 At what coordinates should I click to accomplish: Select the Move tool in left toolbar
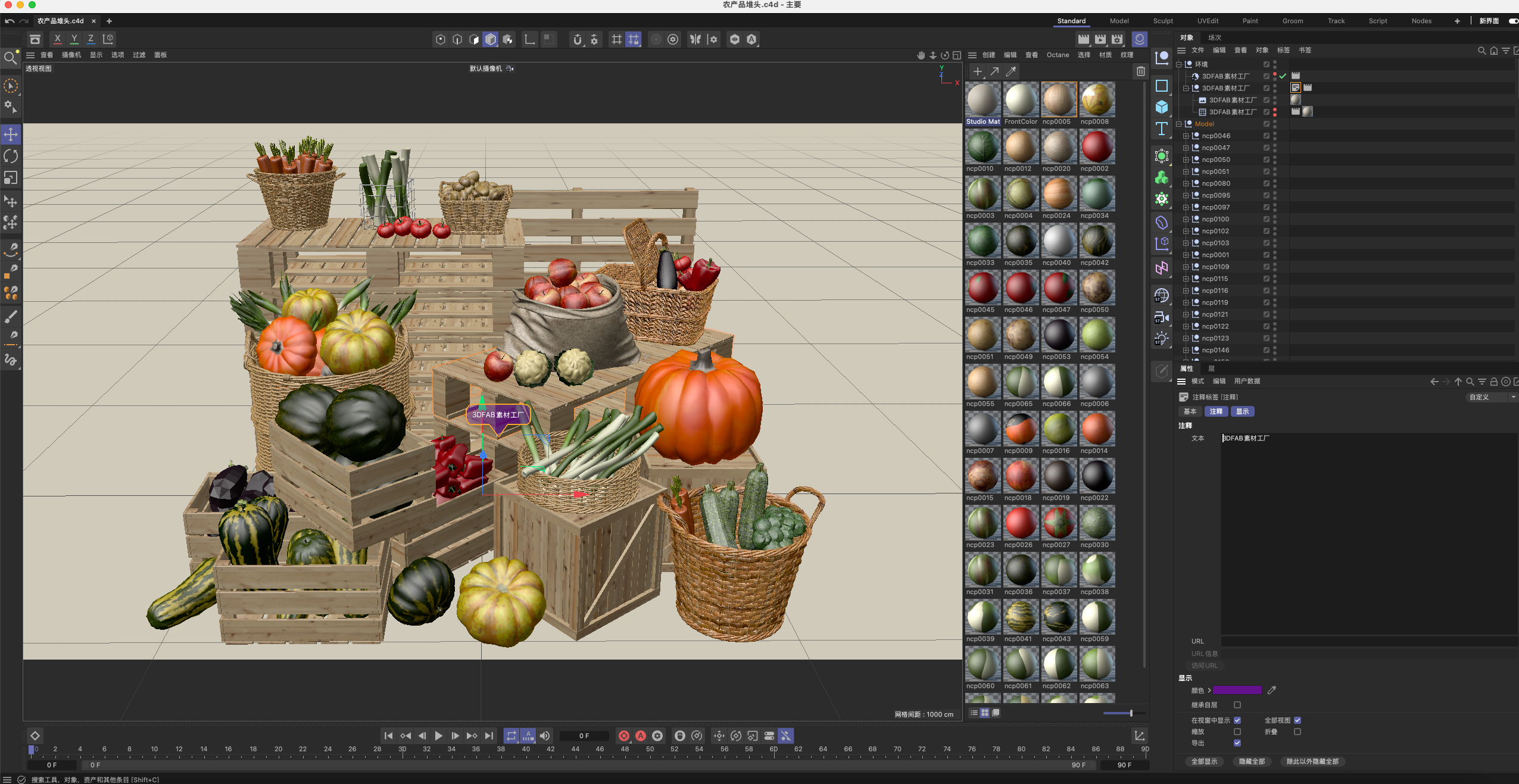point(11,135)
